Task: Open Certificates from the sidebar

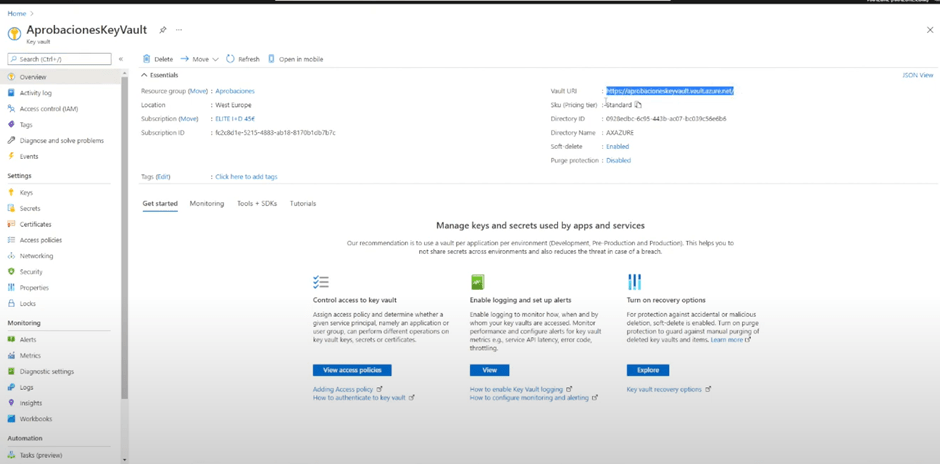Action: tap(35, 224)
